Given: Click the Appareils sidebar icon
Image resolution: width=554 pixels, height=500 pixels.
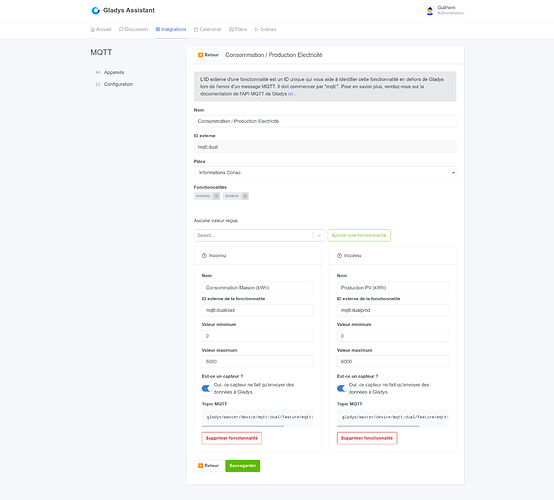Looking at the screenshot, I should [x=98, y=72].
